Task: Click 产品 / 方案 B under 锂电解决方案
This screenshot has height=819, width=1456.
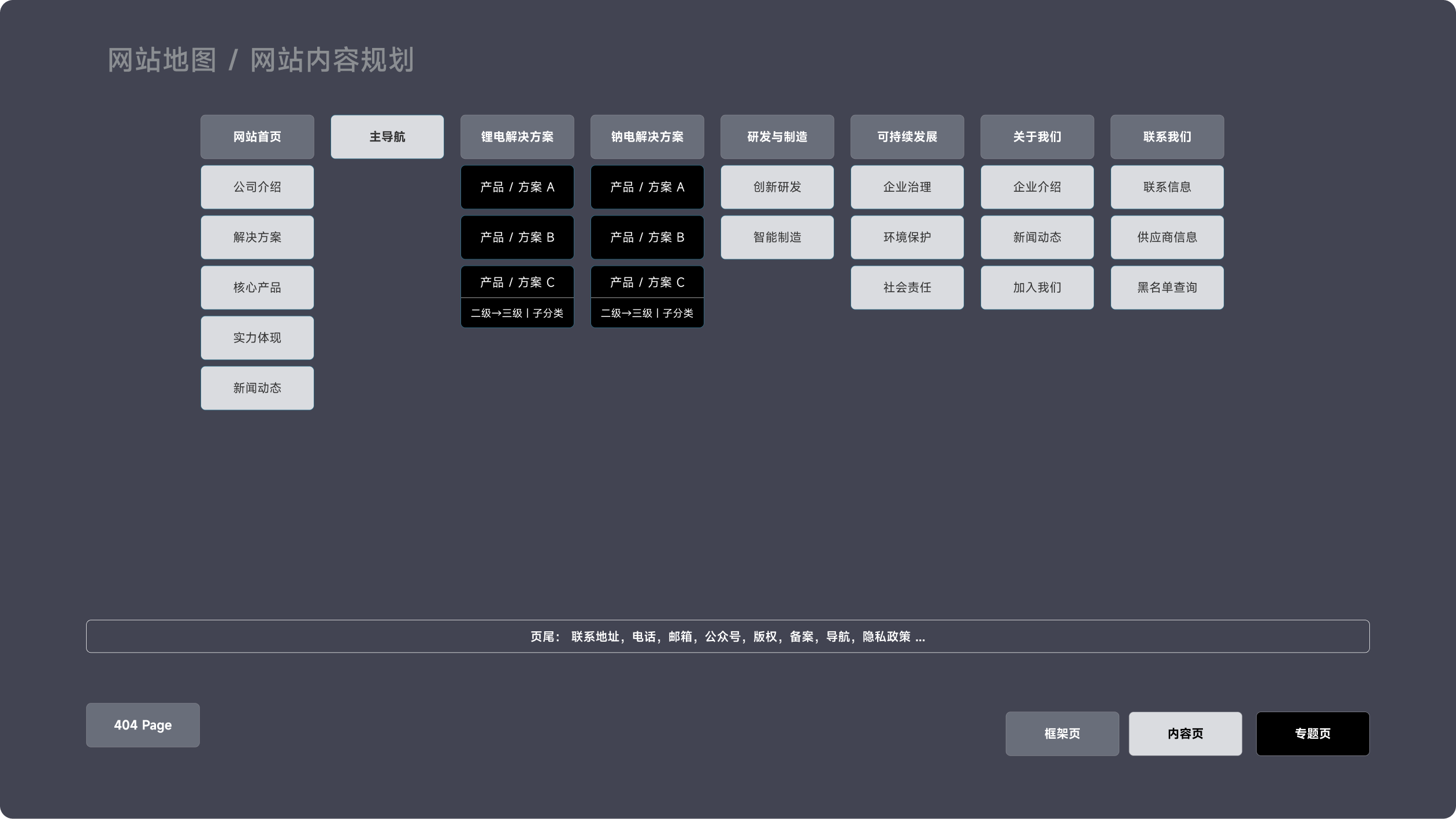Action: coord(517,237)
